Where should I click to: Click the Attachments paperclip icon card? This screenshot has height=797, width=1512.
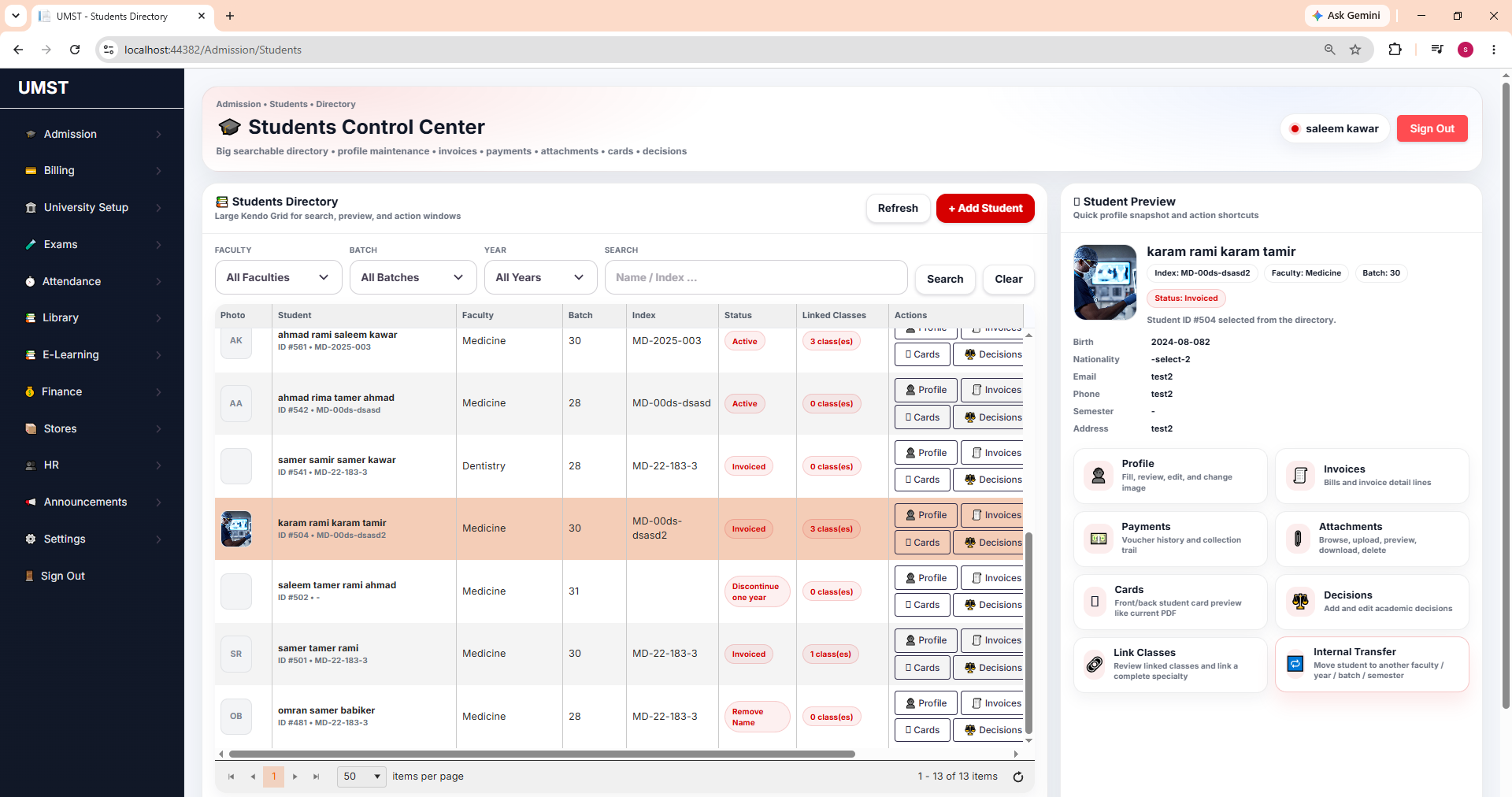[x=1297, y=539]
